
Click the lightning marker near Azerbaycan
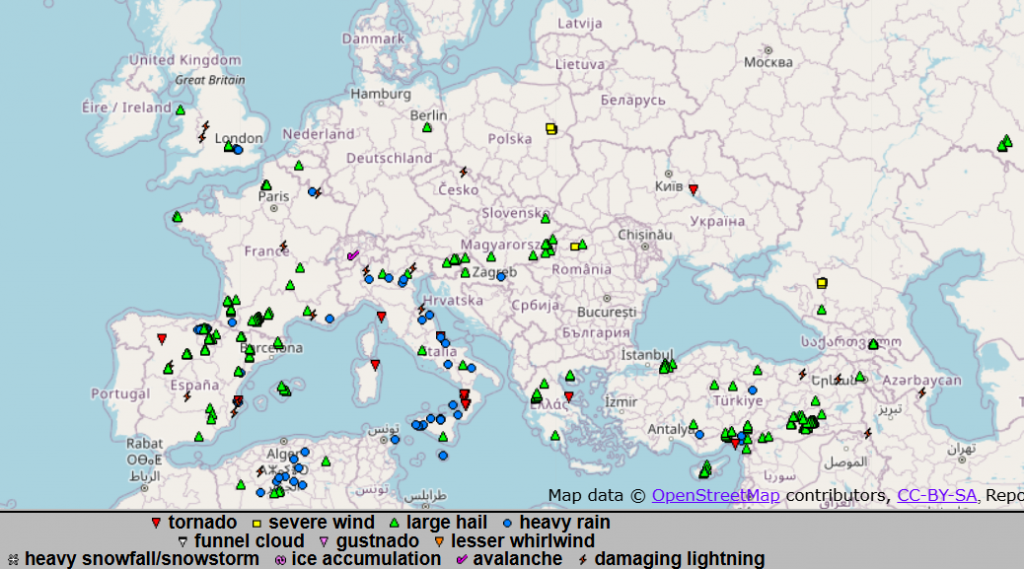[921, 392]
